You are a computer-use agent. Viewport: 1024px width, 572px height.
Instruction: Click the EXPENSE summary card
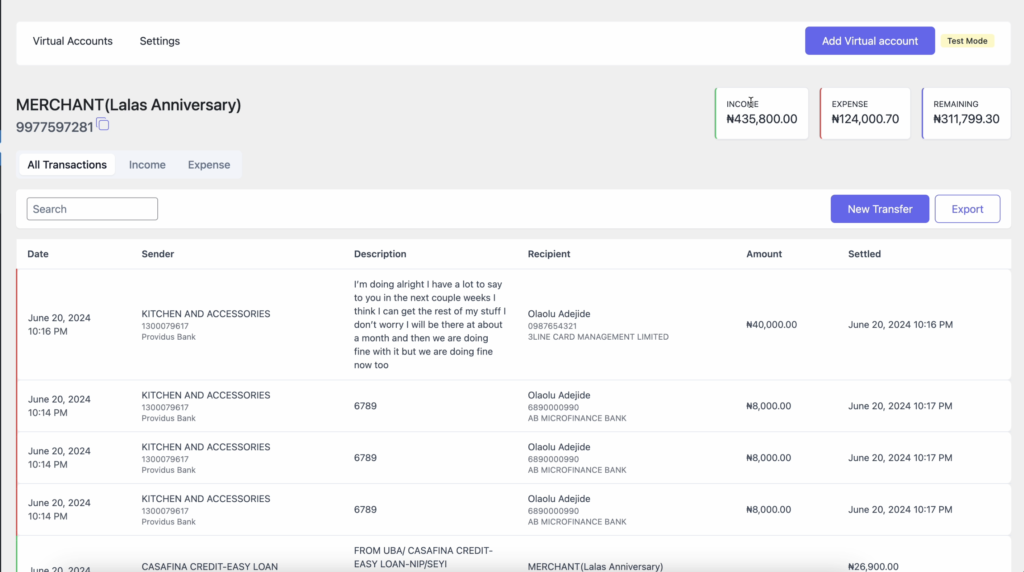click(x=865, y=113)
